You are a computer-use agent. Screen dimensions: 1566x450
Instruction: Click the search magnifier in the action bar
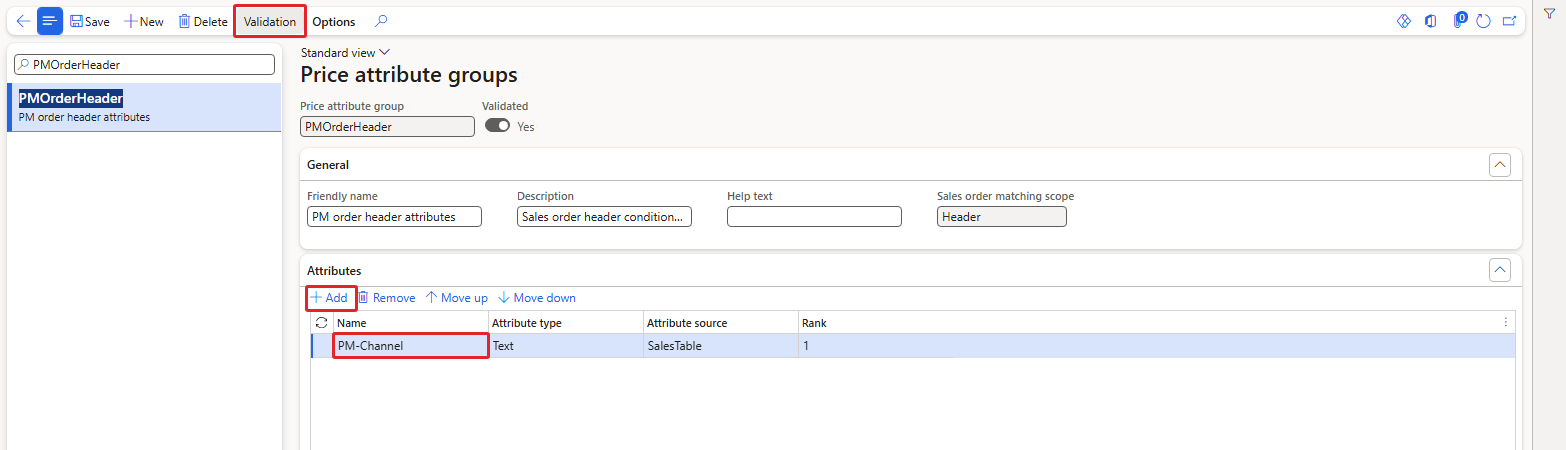pos(381,21)
